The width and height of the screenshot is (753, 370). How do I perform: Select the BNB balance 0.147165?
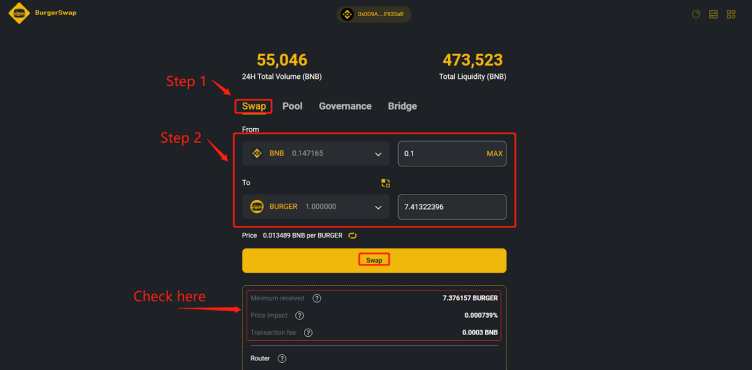tap(307, 154)
